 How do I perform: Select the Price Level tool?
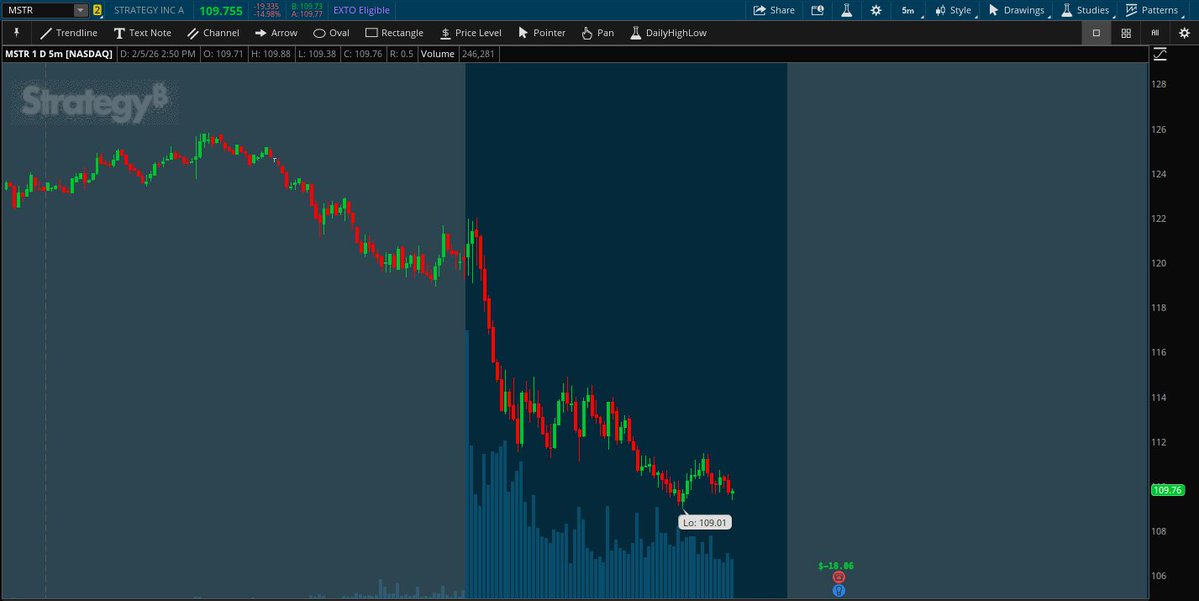470,32
